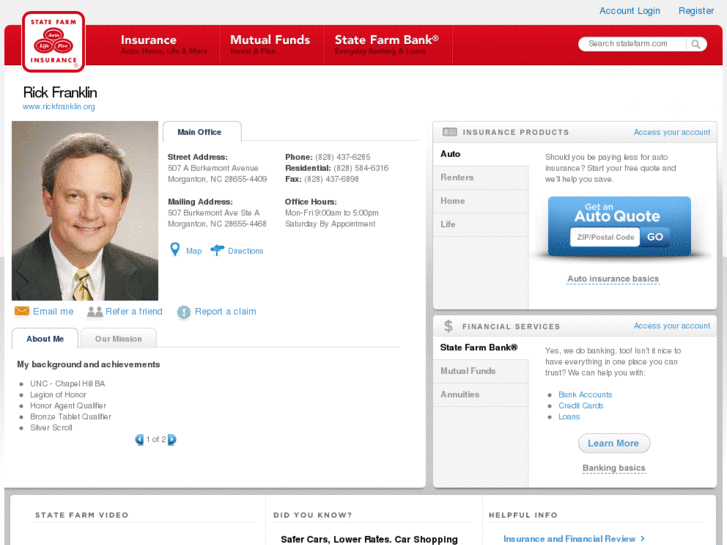Click the Report a claim link
Screen dimensions: 727x545
coord(225,311)
